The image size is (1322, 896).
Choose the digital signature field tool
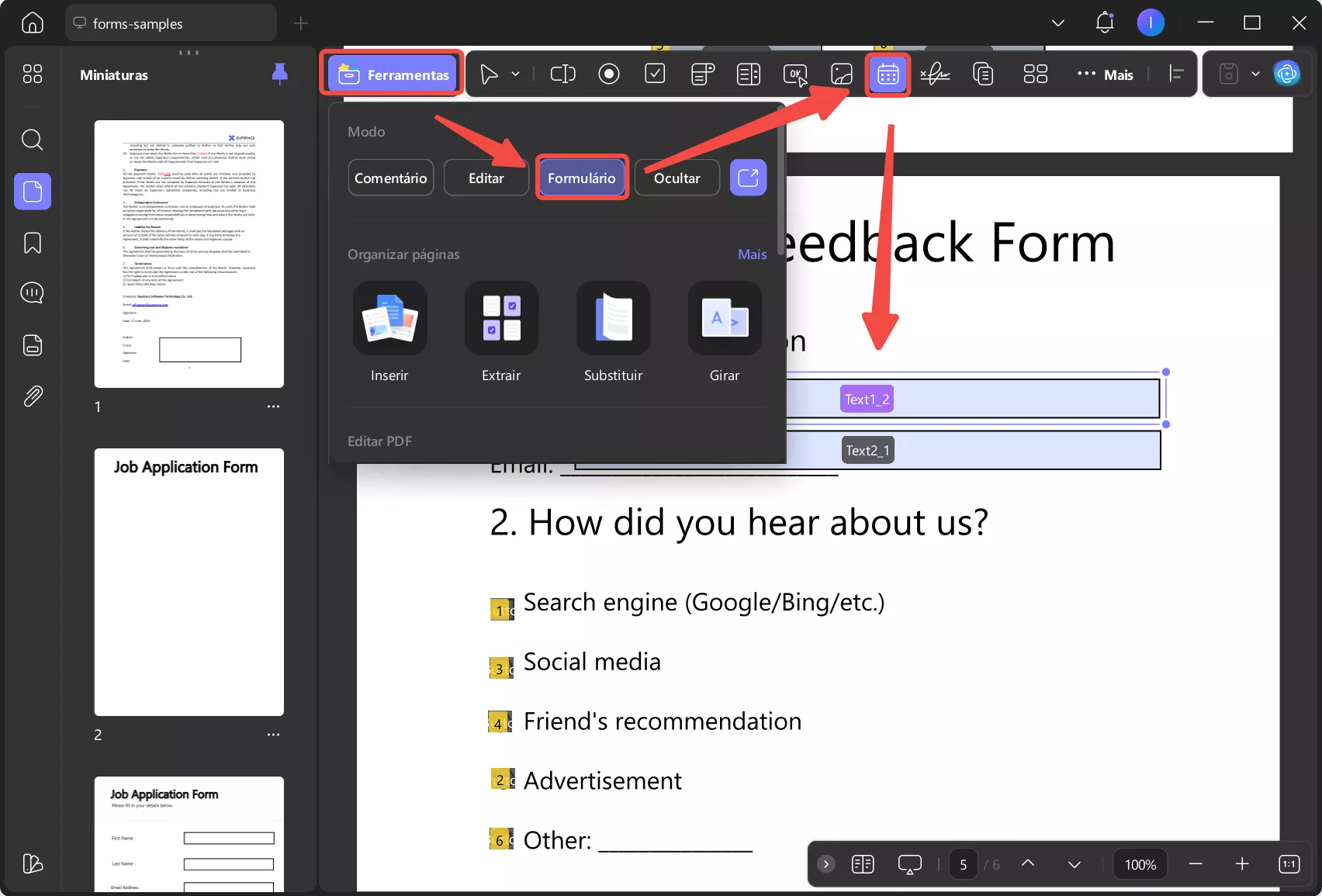tap(935, 74)
